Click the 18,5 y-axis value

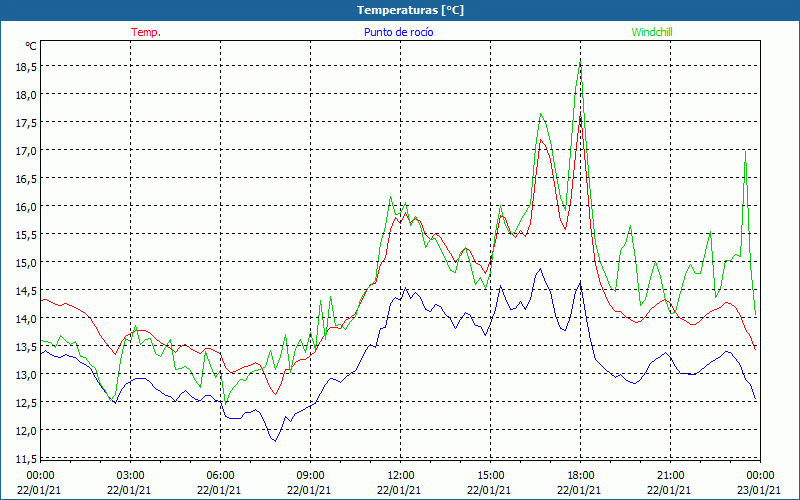pyautogui.click(x=27, y=66)
